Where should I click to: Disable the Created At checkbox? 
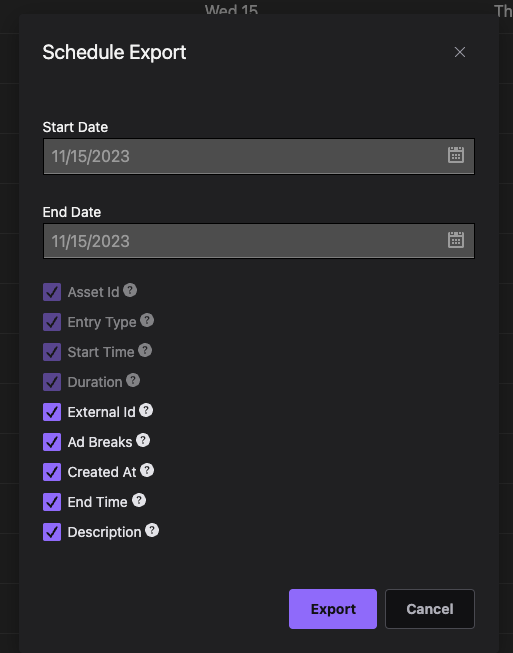[x=52, y=472]
